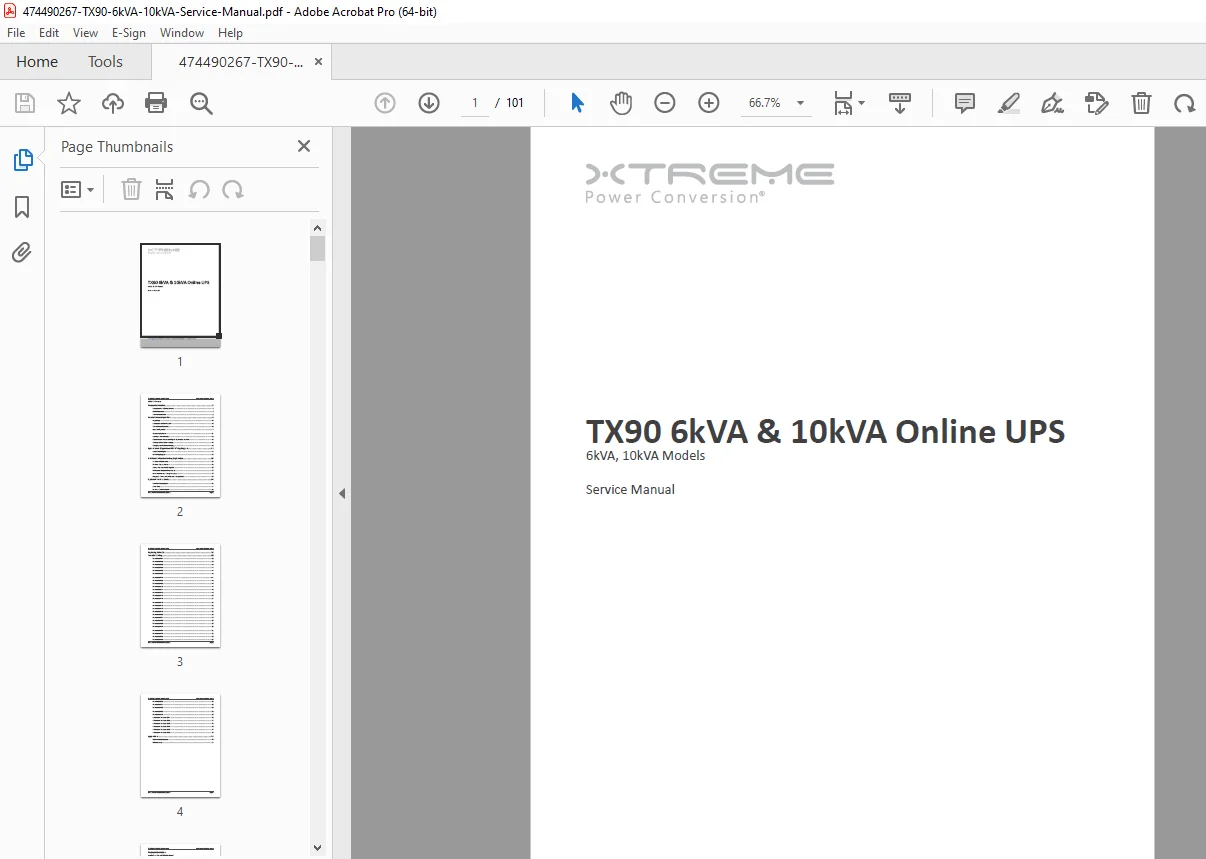The image size is (1206, 859).
Task: Click the thumbnails panel delete pages trash icon
Action: [x=131, y=189]
